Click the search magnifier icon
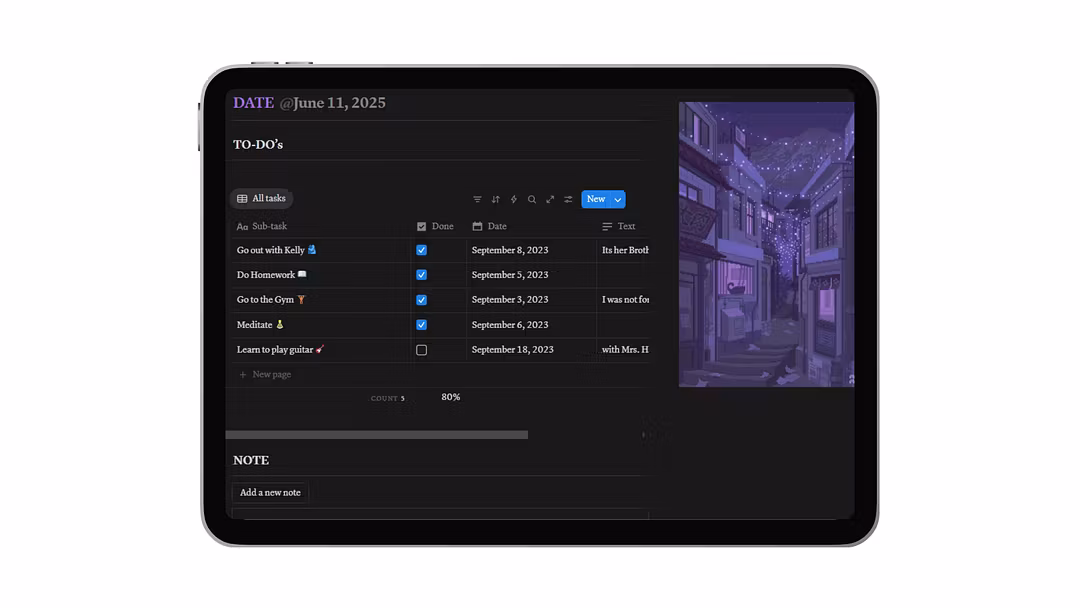The width and height of the screenshot is (1080, 608). pyautogui.click(x=532, y=199)
